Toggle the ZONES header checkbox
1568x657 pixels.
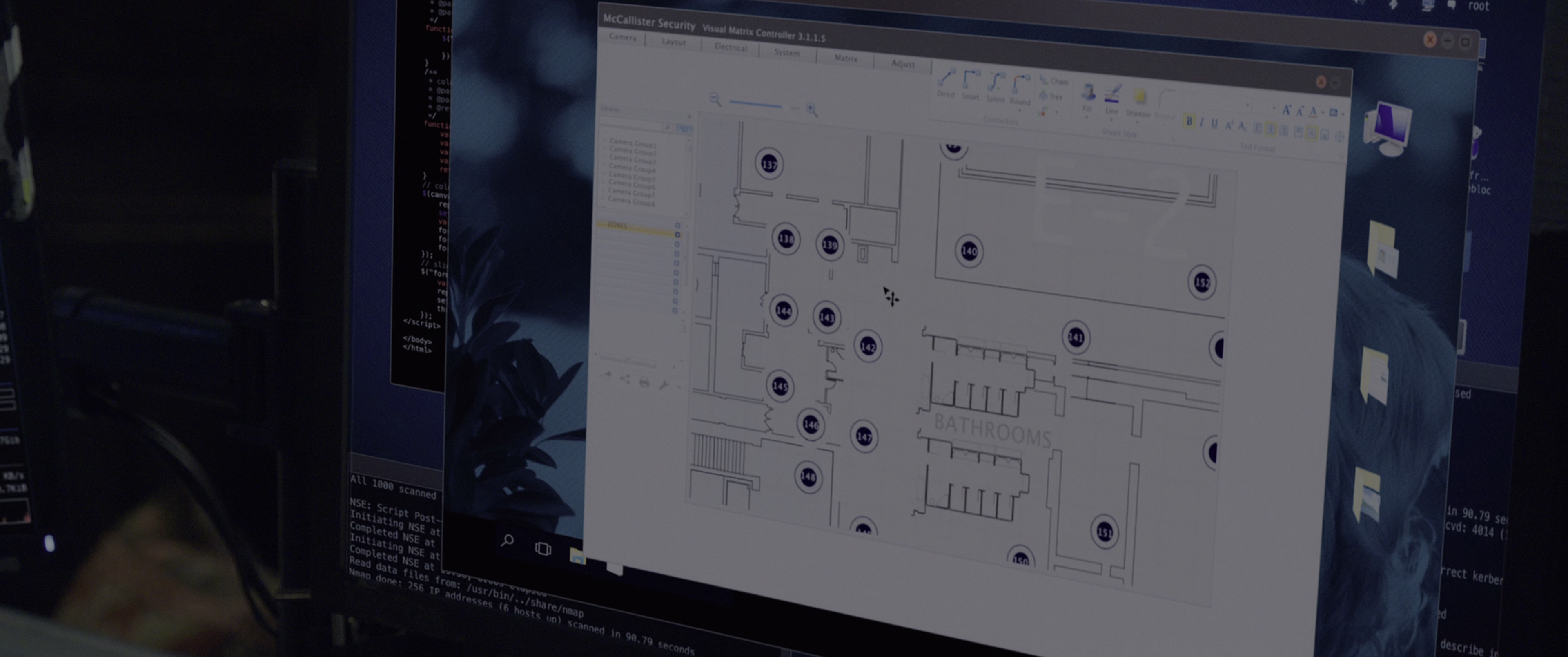tap(677, 225)
